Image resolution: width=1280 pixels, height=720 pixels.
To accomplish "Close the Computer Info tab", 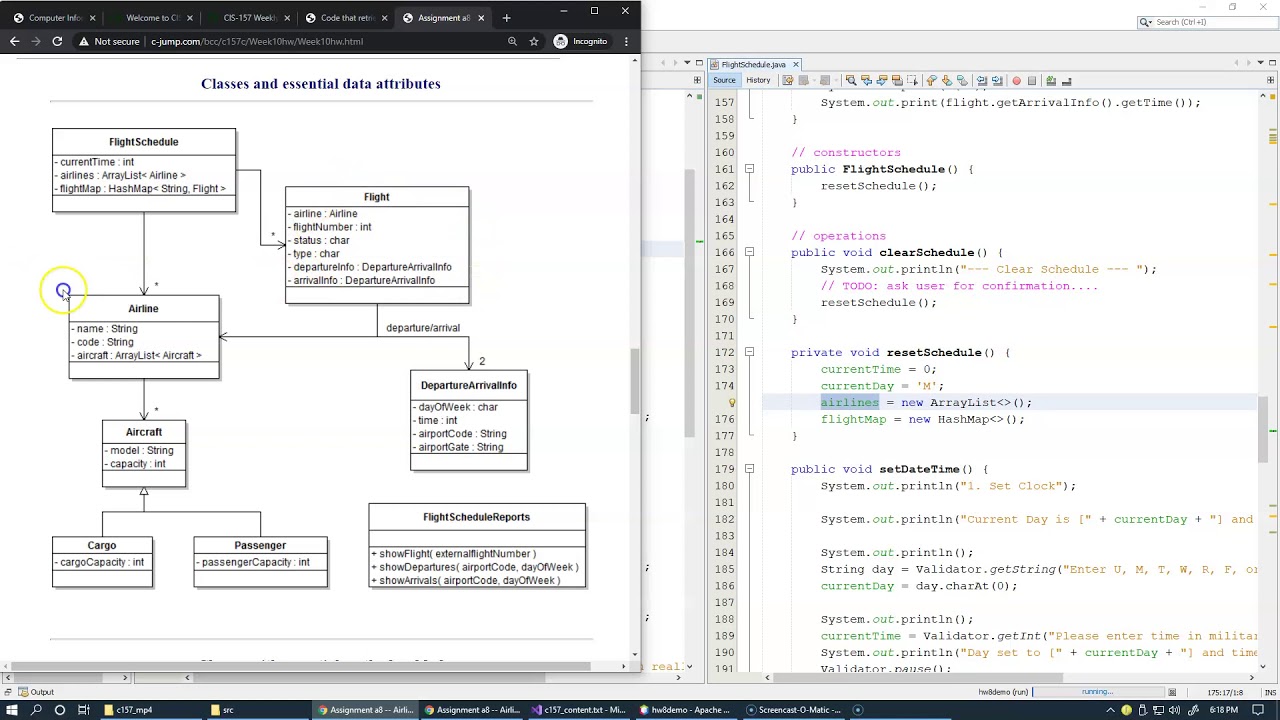I will pyautogui.click(x=93, y=17).
